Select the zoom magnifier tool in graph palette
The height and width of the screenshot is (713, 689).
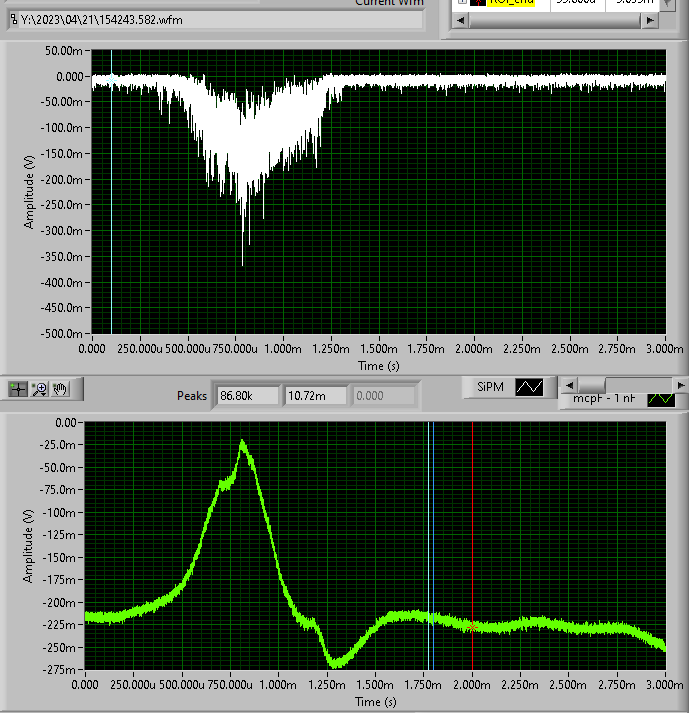coord(40,389)
